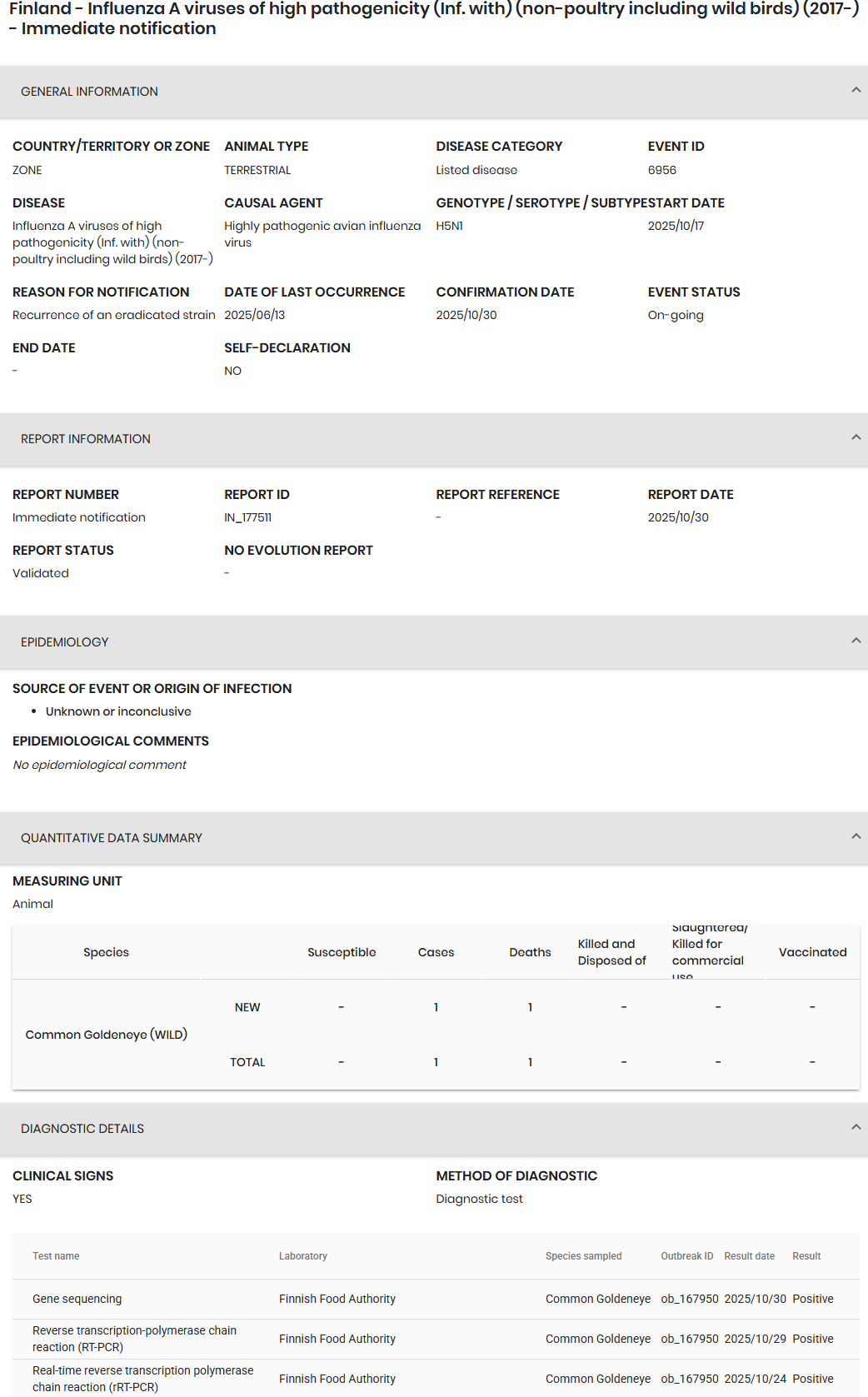Collapse Diagnostic Details chevron arrow
The height and width of the screenshot is (1397, 868).
pos(856,1127)
